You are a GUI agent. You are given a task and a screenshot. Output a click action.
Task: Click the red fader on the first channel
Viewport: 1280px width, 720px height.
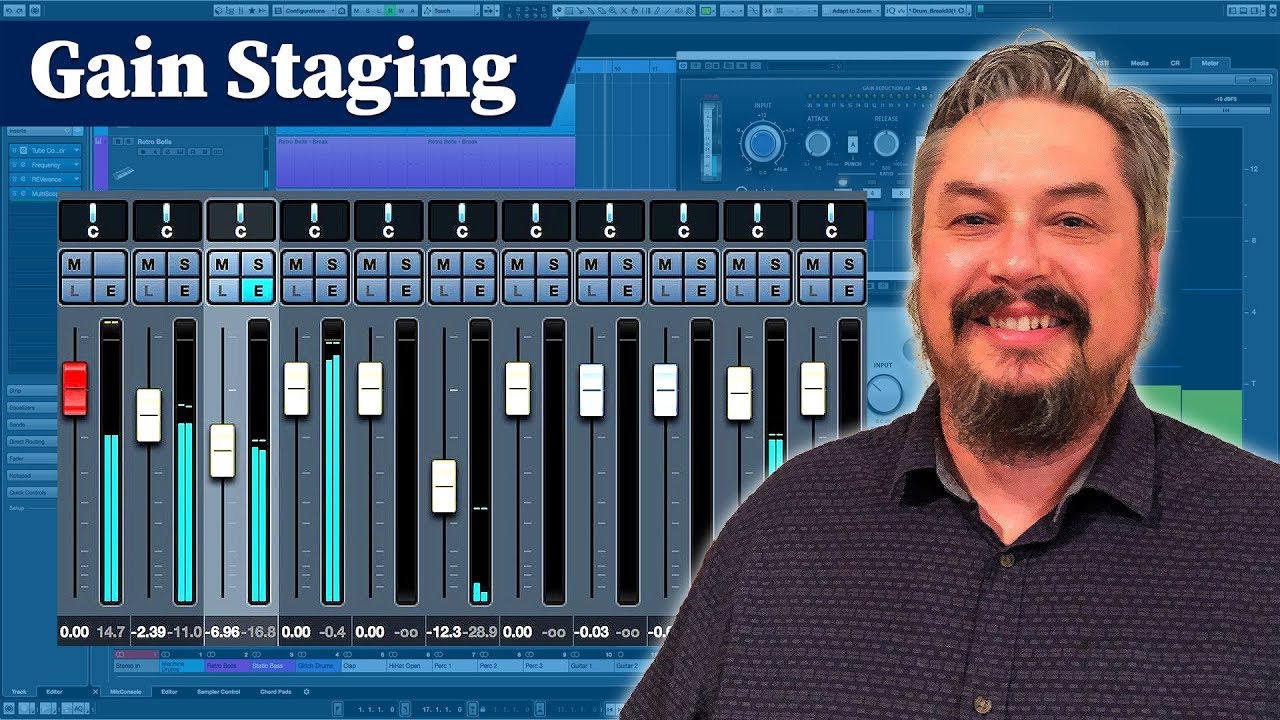coord(75,389)
